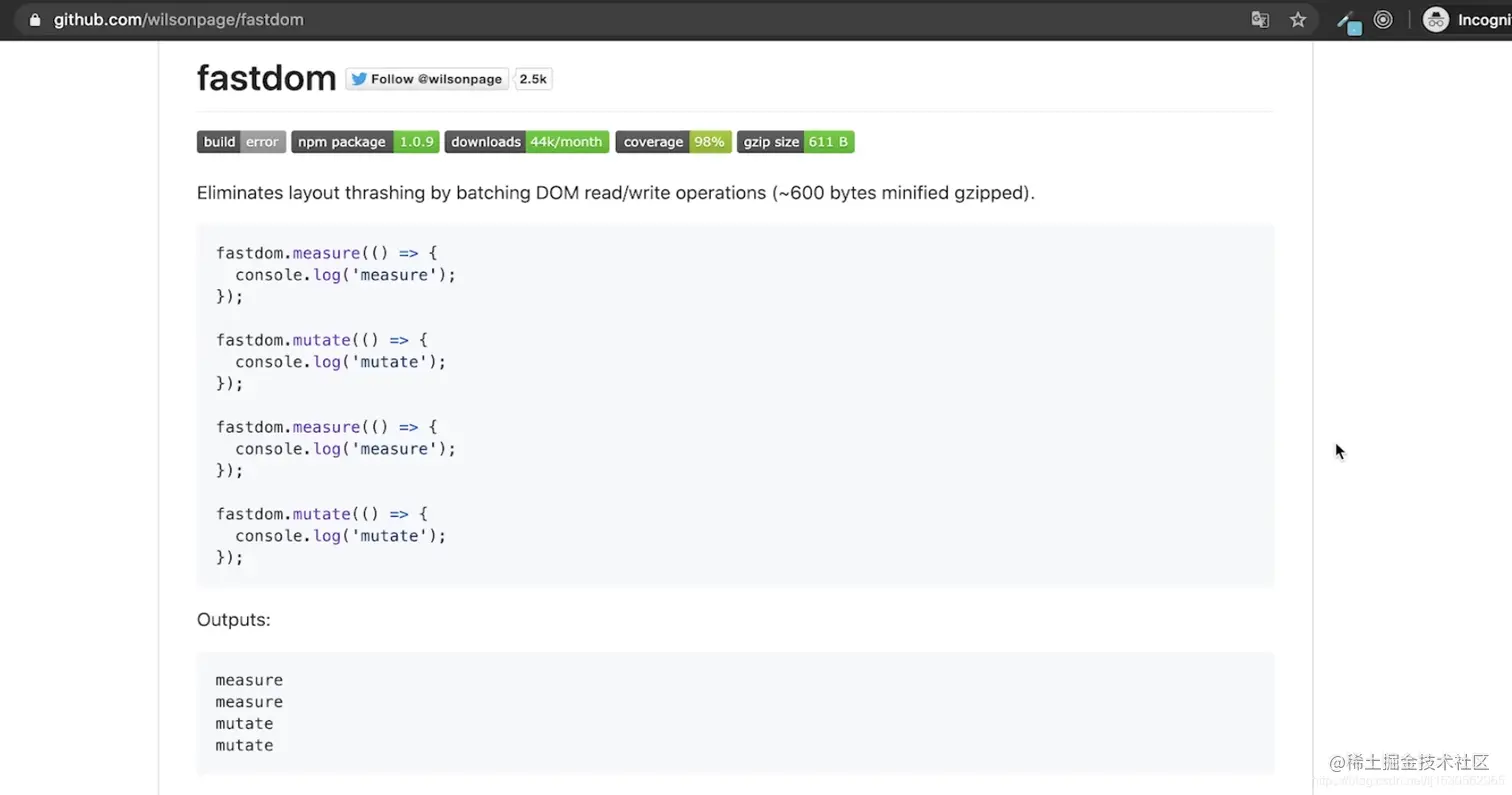Open the 2.5k followers count bubble

coord(534,79)
